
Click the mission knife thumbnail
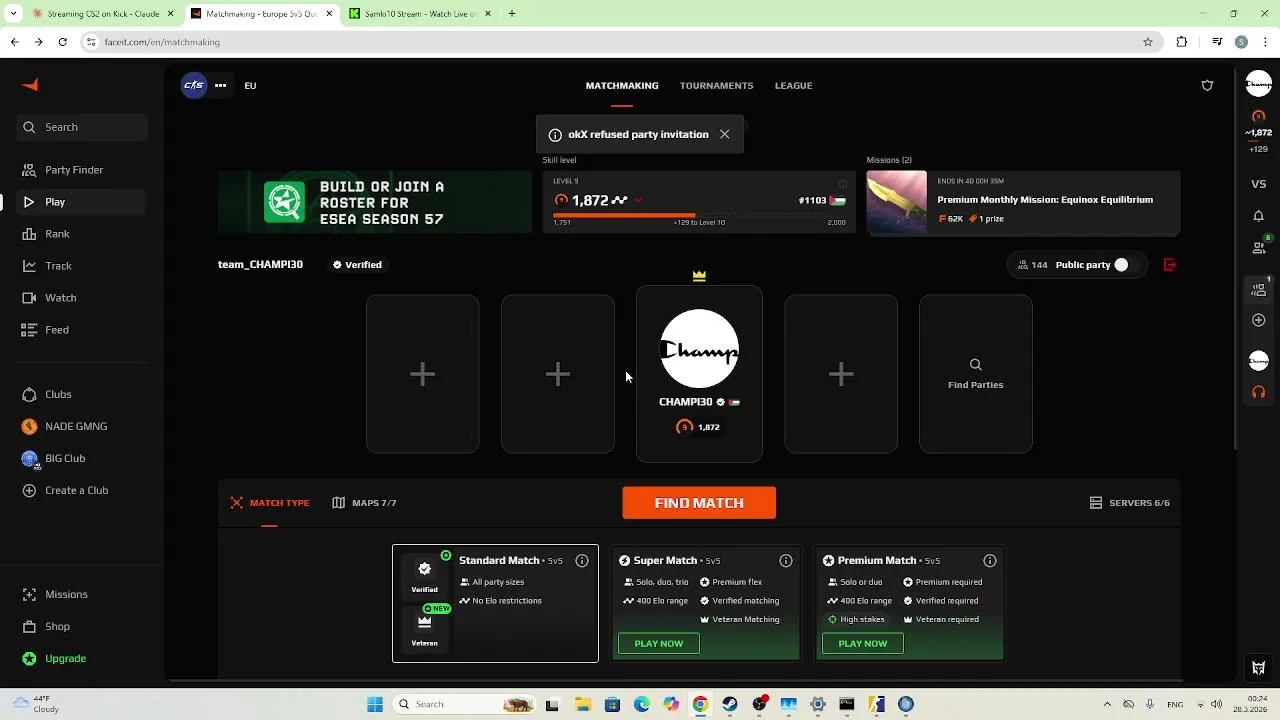[897, 203]
